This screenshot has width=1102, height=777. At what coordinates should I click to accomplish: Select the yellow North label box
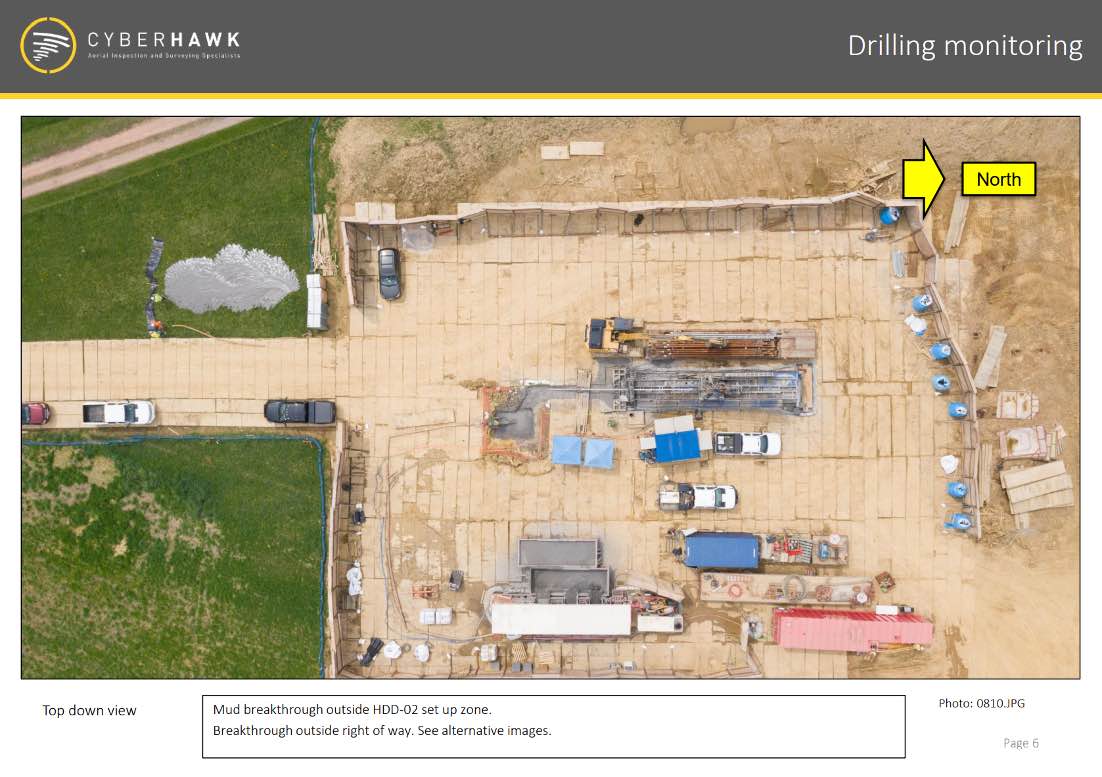point(998,179)
